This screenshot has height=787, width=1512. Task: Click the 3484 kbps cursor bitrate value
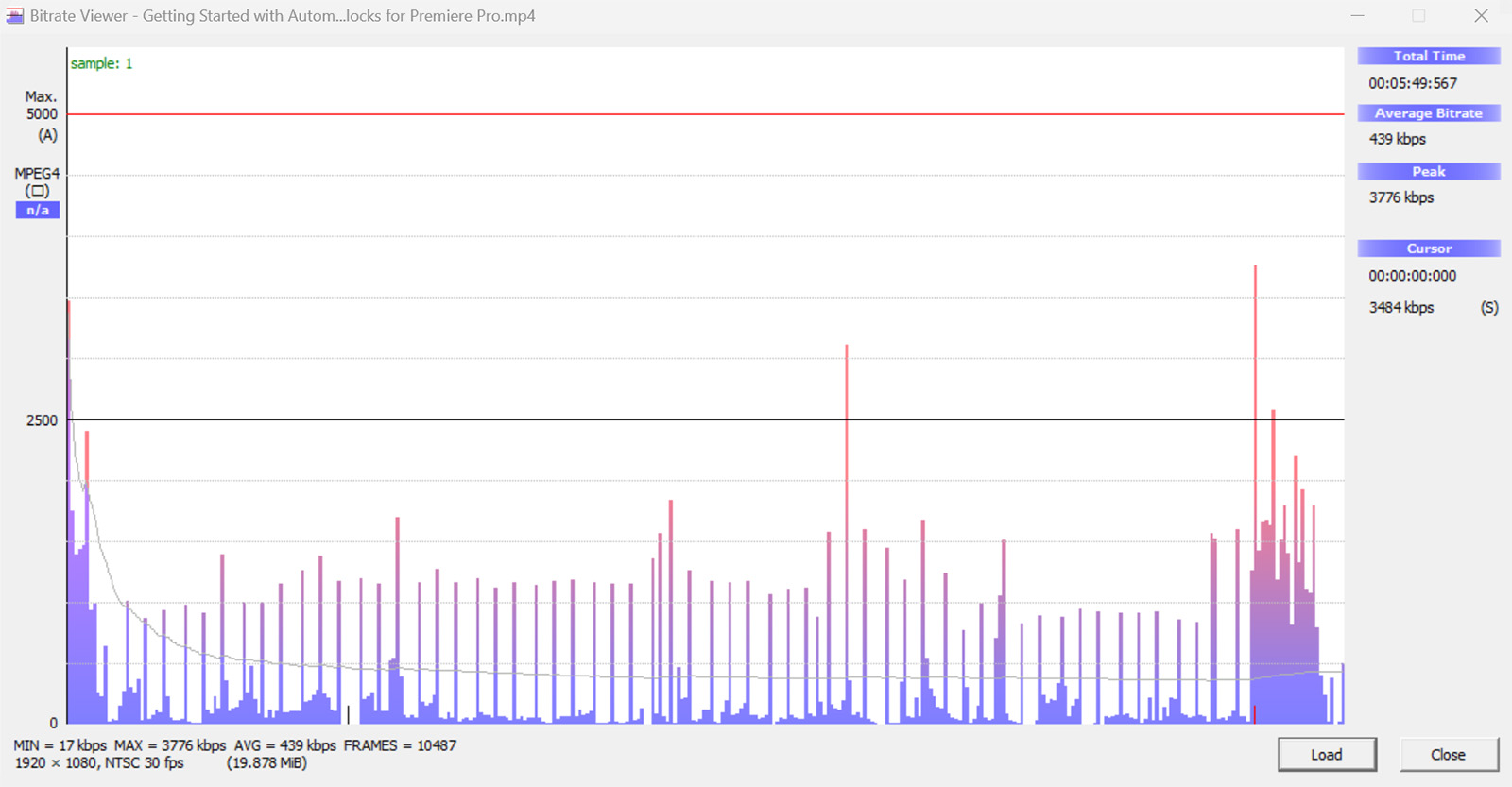pyautogui.click(x=1401, y=307)
